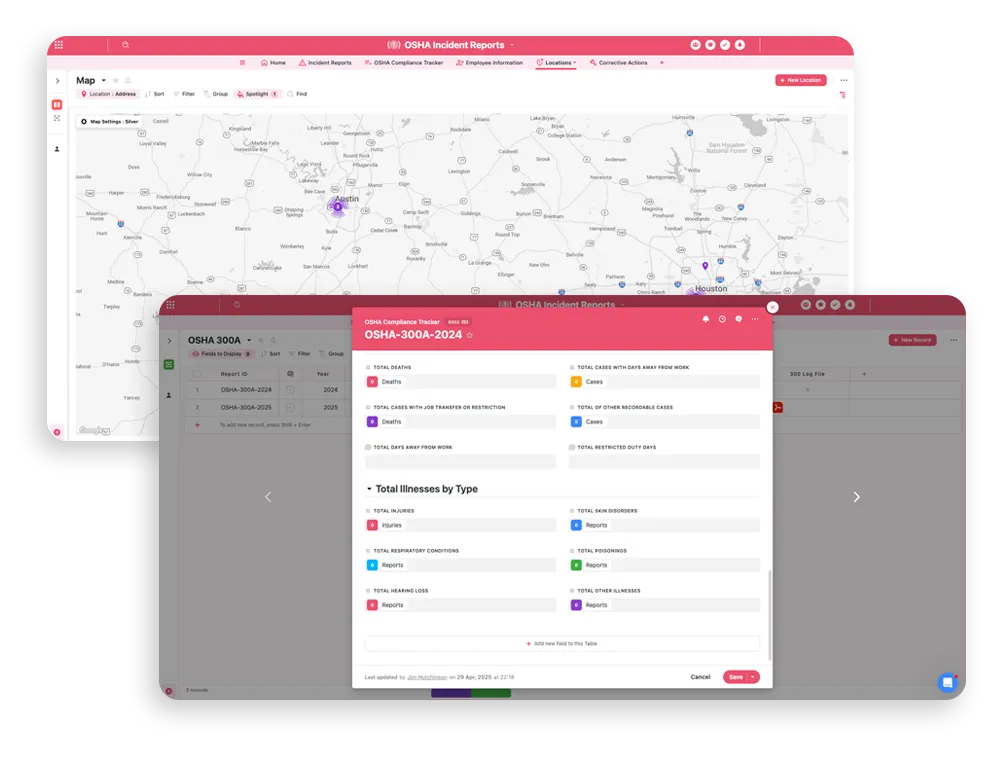This screenshot has height=778, width=1000.
Task: Select the Locations tab
Action: coord(554,62)
